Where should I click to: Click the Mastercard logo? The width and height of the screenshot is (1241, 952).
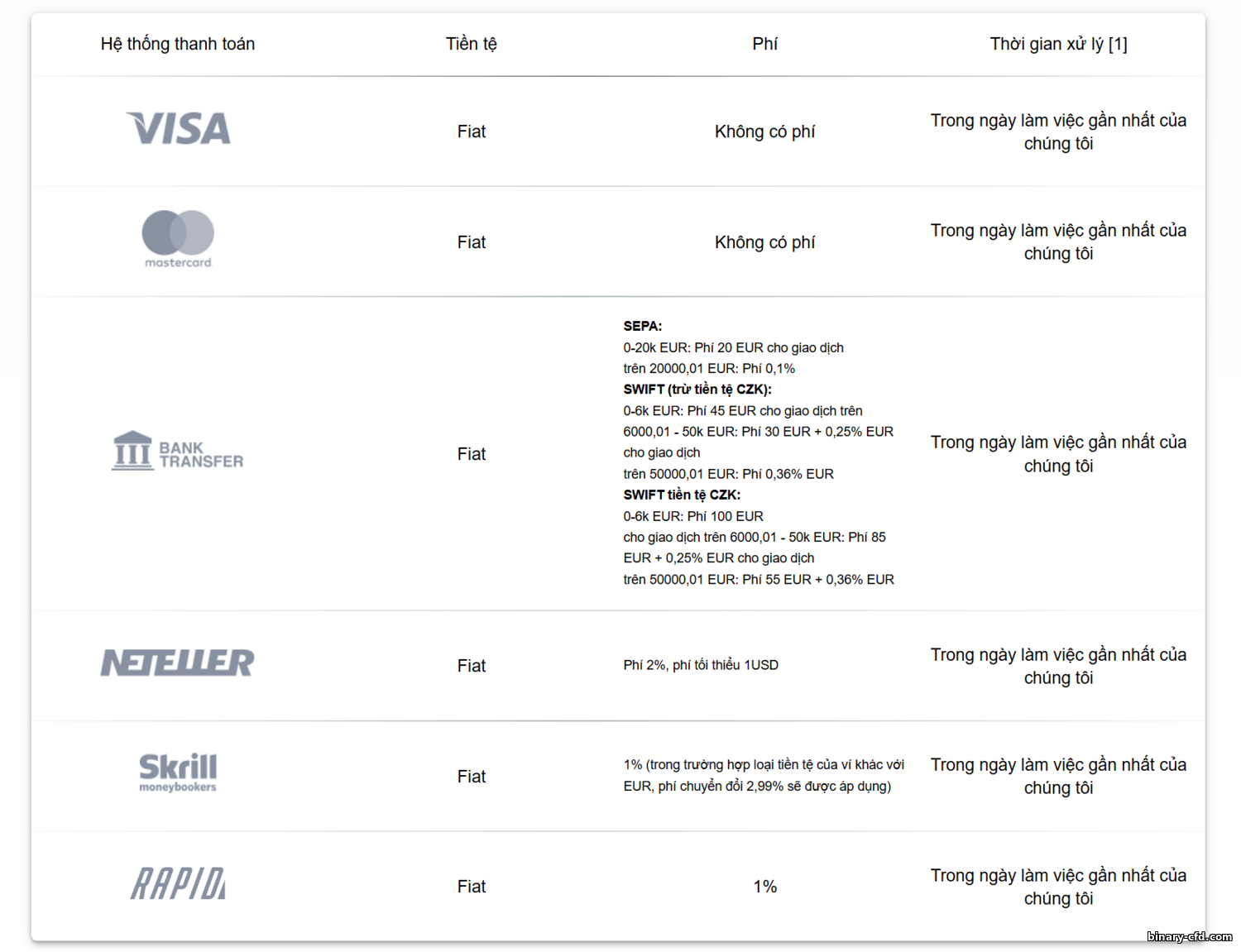(178, 238)
